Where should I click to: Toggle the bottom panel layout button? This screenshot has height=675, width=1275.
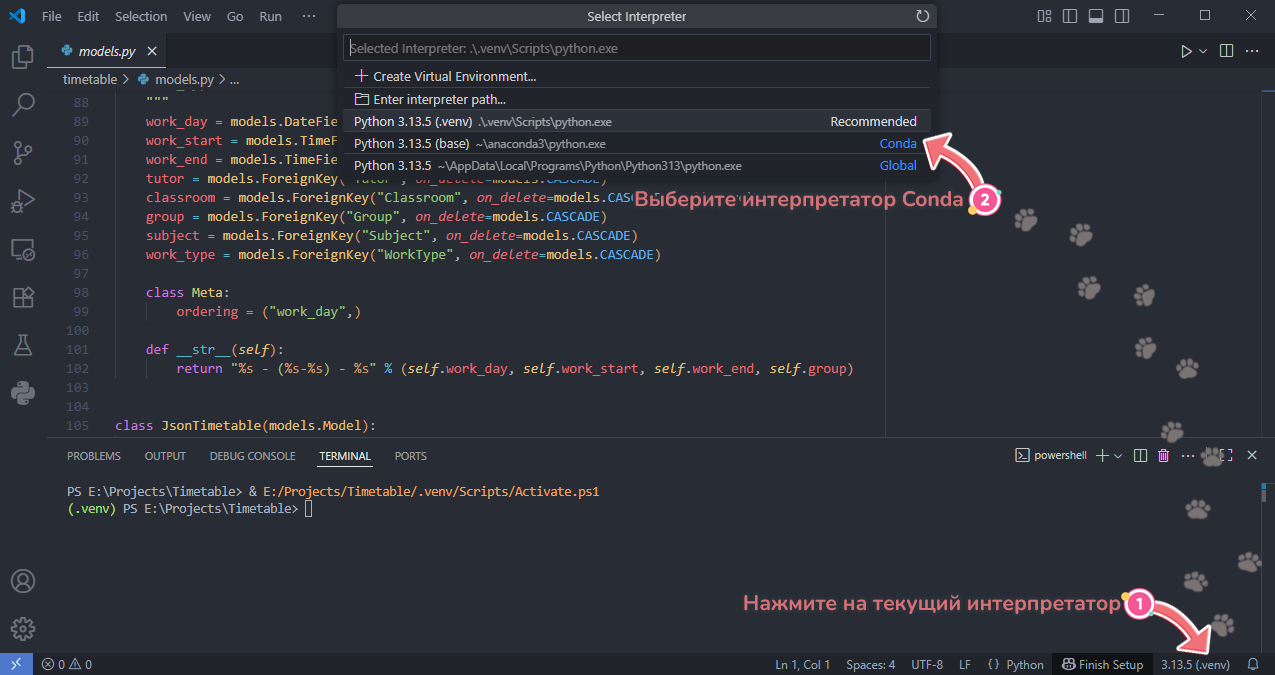(x=1096, y=16)
